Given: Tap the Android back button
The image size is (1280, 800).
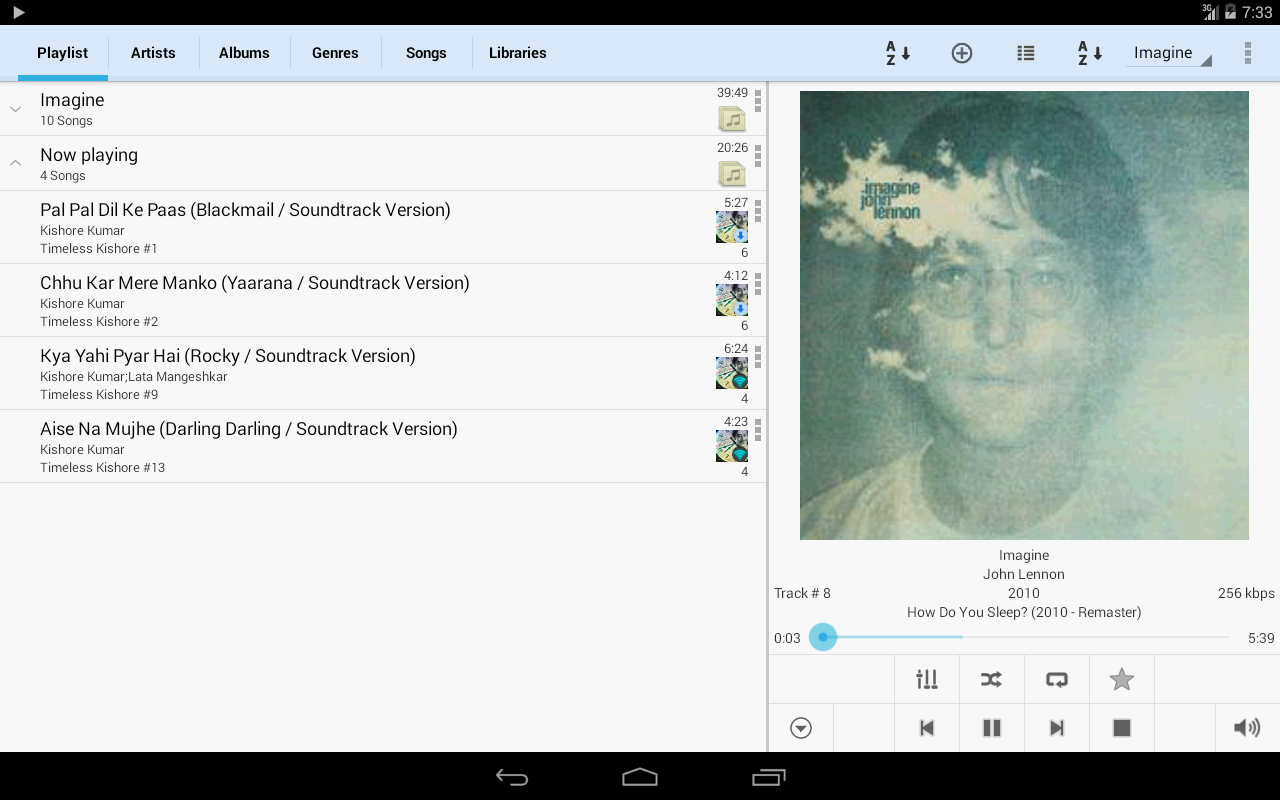Looking at the screenshot, I should tap(512, 777).
